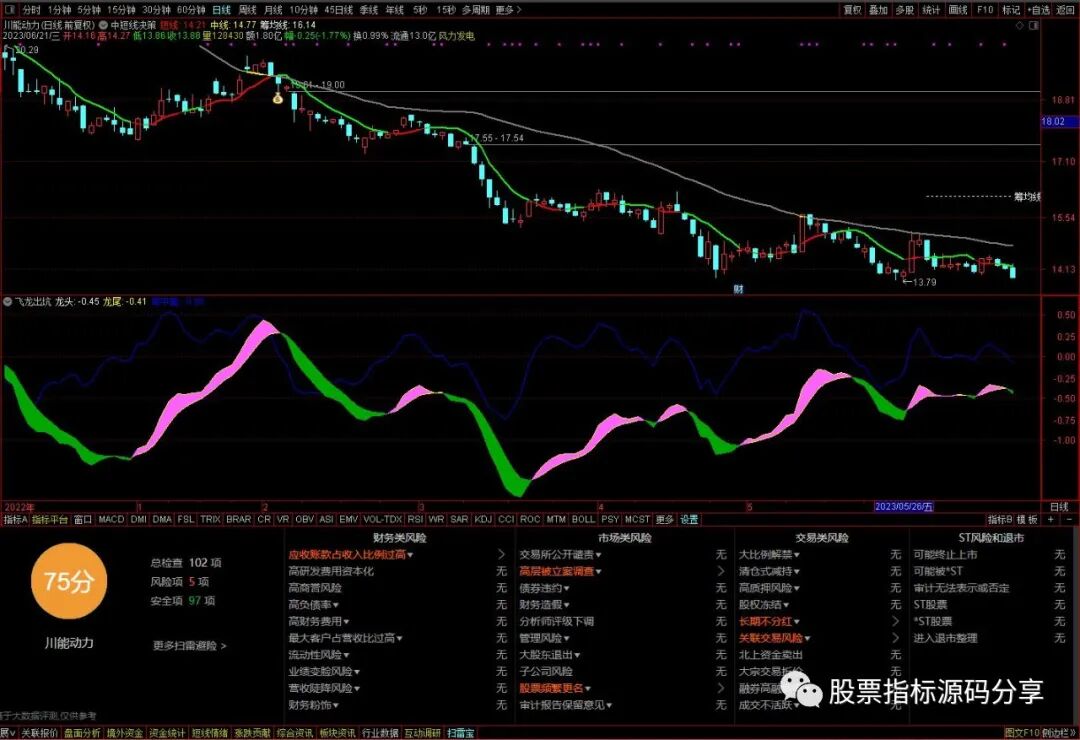
Task: Open F10 company info
Action: 985,10
